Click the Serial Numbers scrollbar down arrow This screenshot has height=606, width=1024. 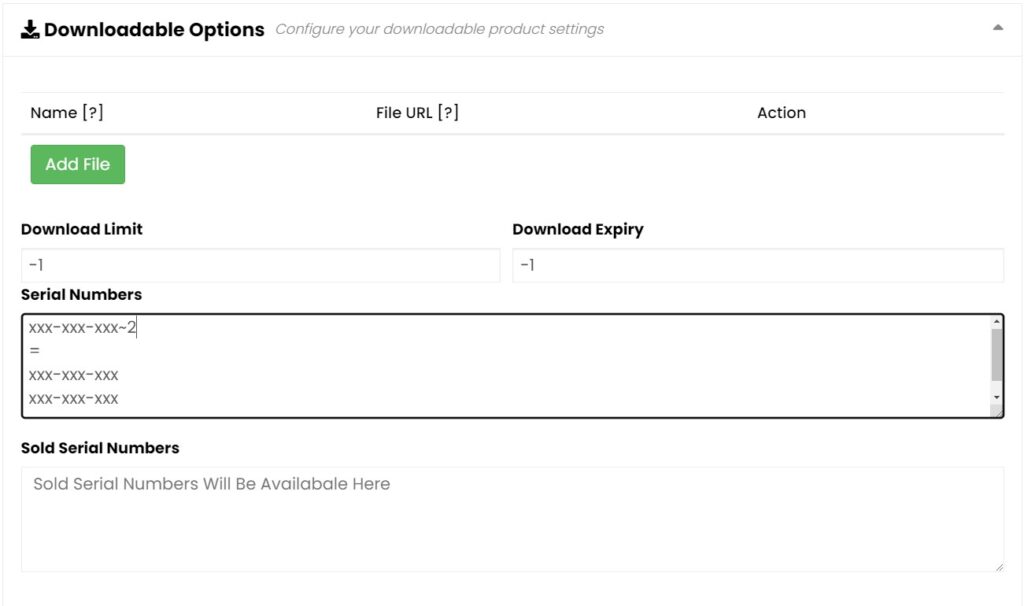coord(997,397)
